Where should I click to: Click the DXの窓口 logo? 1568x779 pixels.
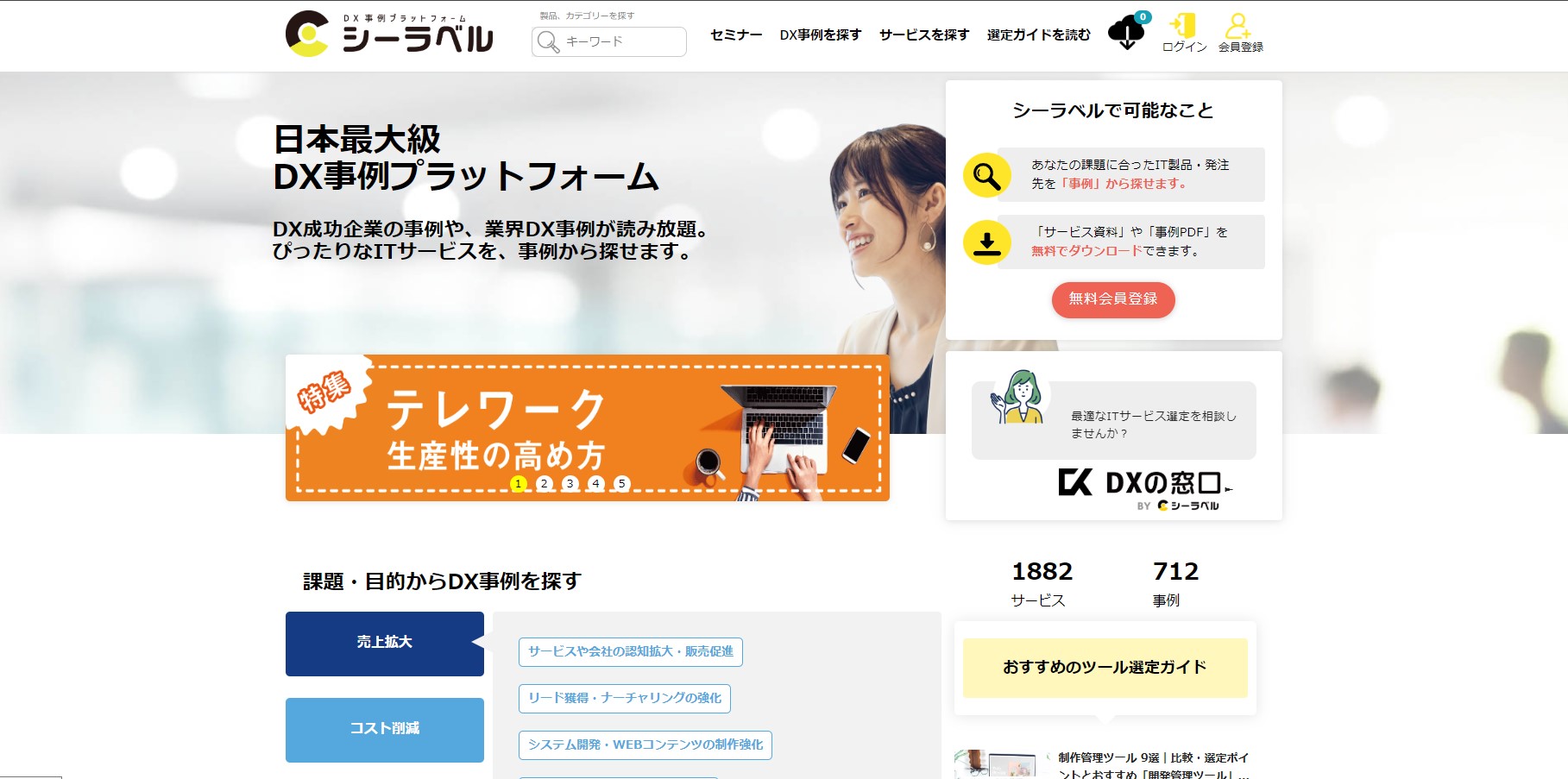1145,488
